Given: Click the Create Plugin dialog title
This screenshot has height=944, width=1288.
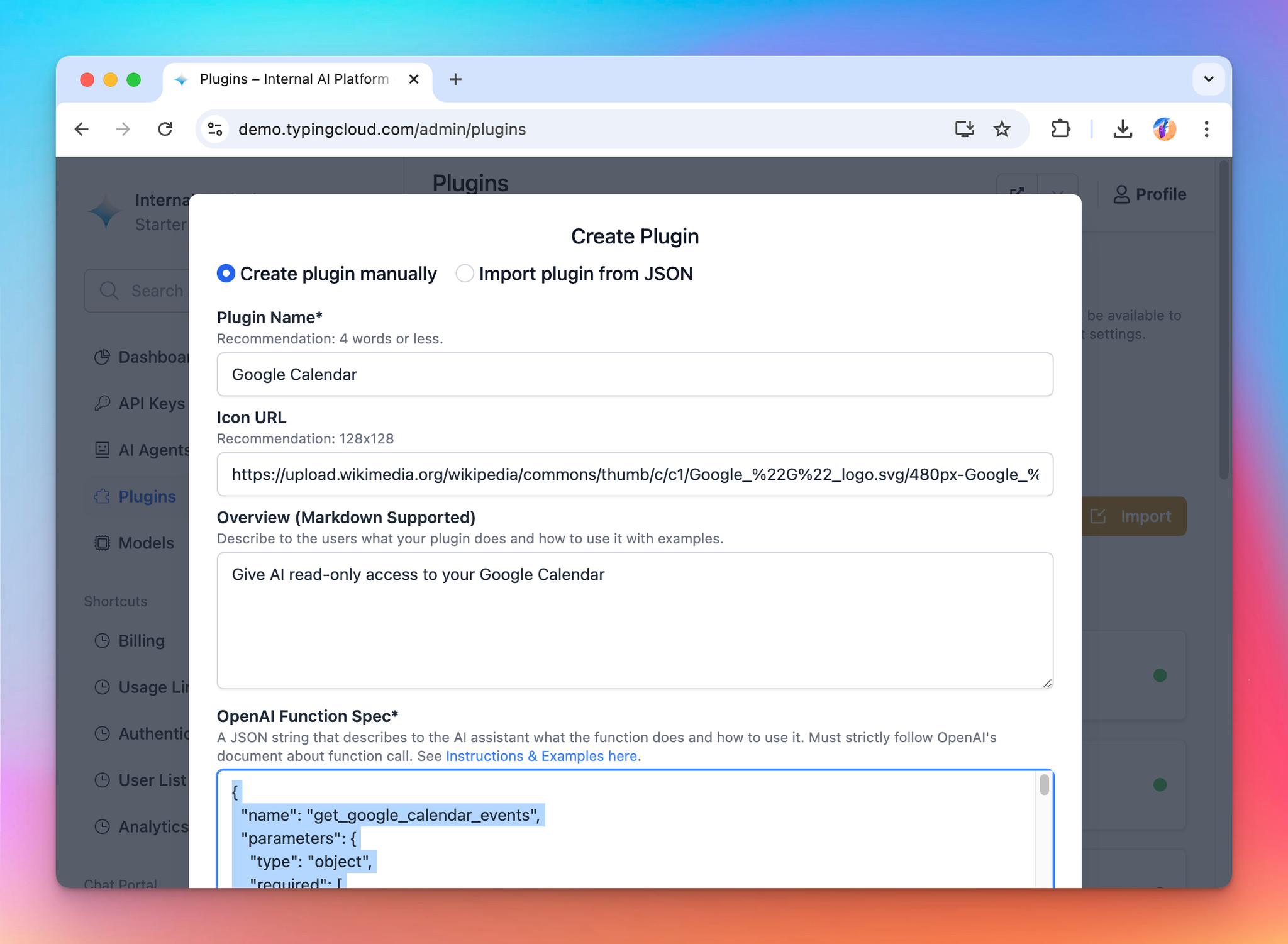Looking at the screenshot, I should click(x=635, y=236).
